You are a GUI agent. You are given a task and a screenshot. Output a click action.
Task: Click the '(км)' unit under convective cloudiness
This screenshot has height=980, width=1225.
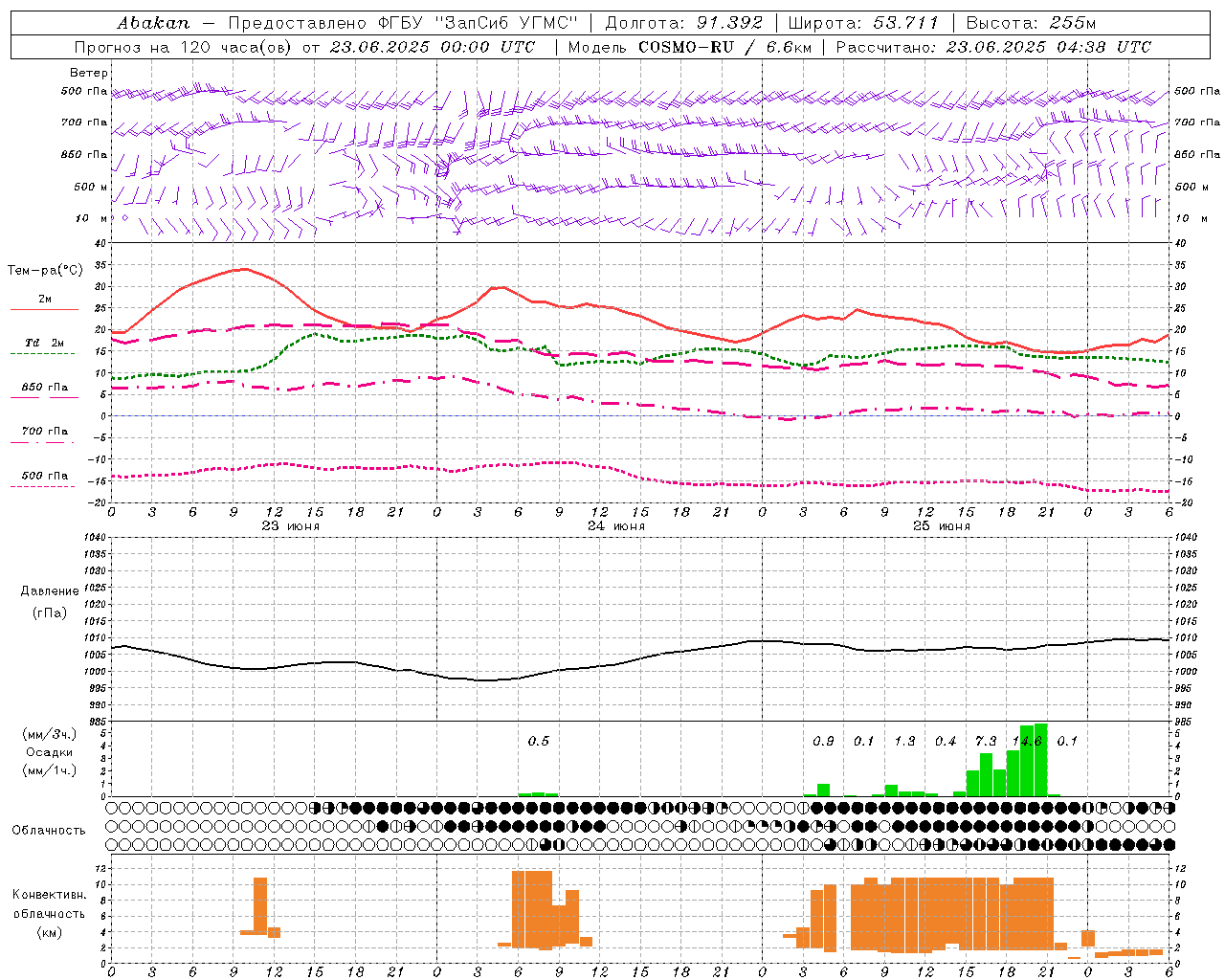pyautogui.click(x=50, y=932)
